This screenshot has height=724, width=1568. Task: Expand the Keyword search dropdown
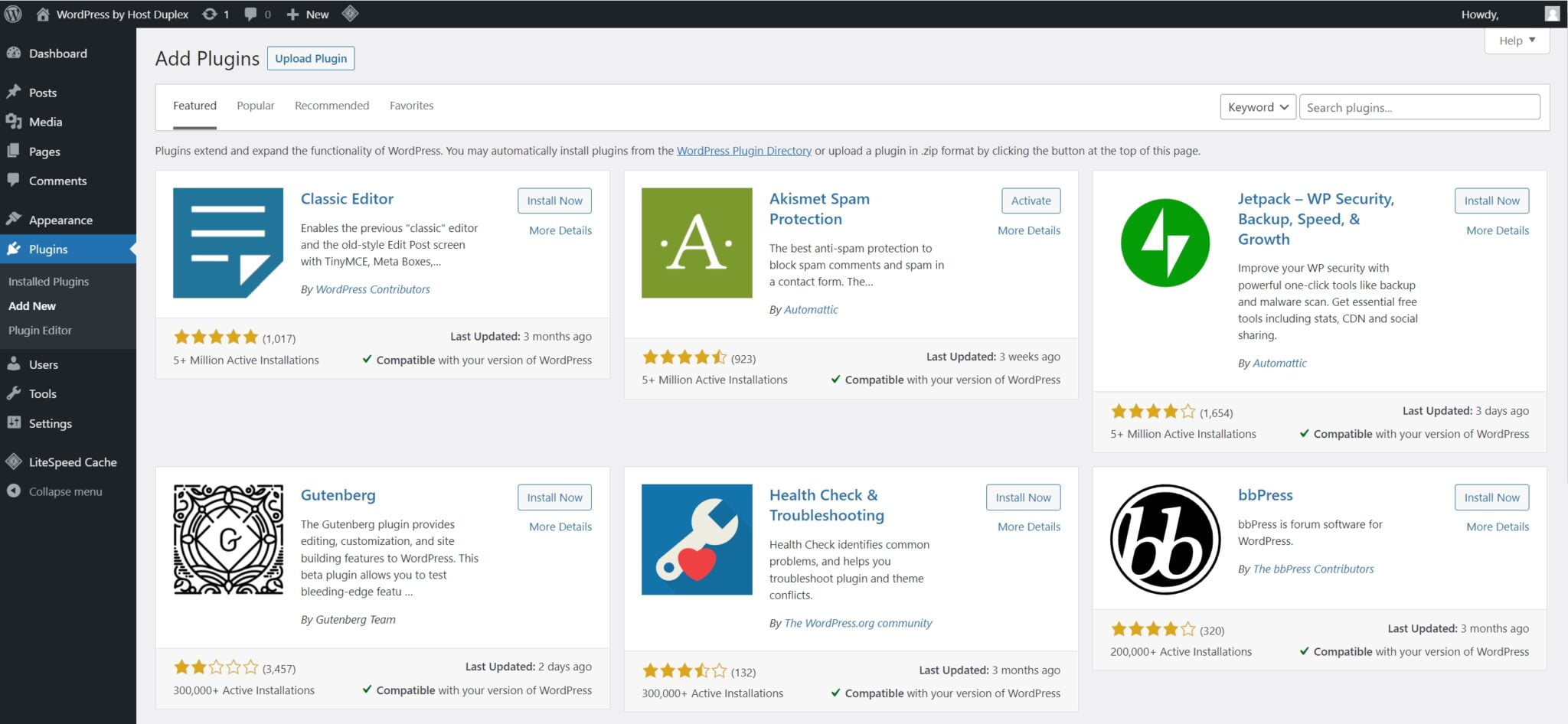pyautogui.click(x=1256, y=107)
